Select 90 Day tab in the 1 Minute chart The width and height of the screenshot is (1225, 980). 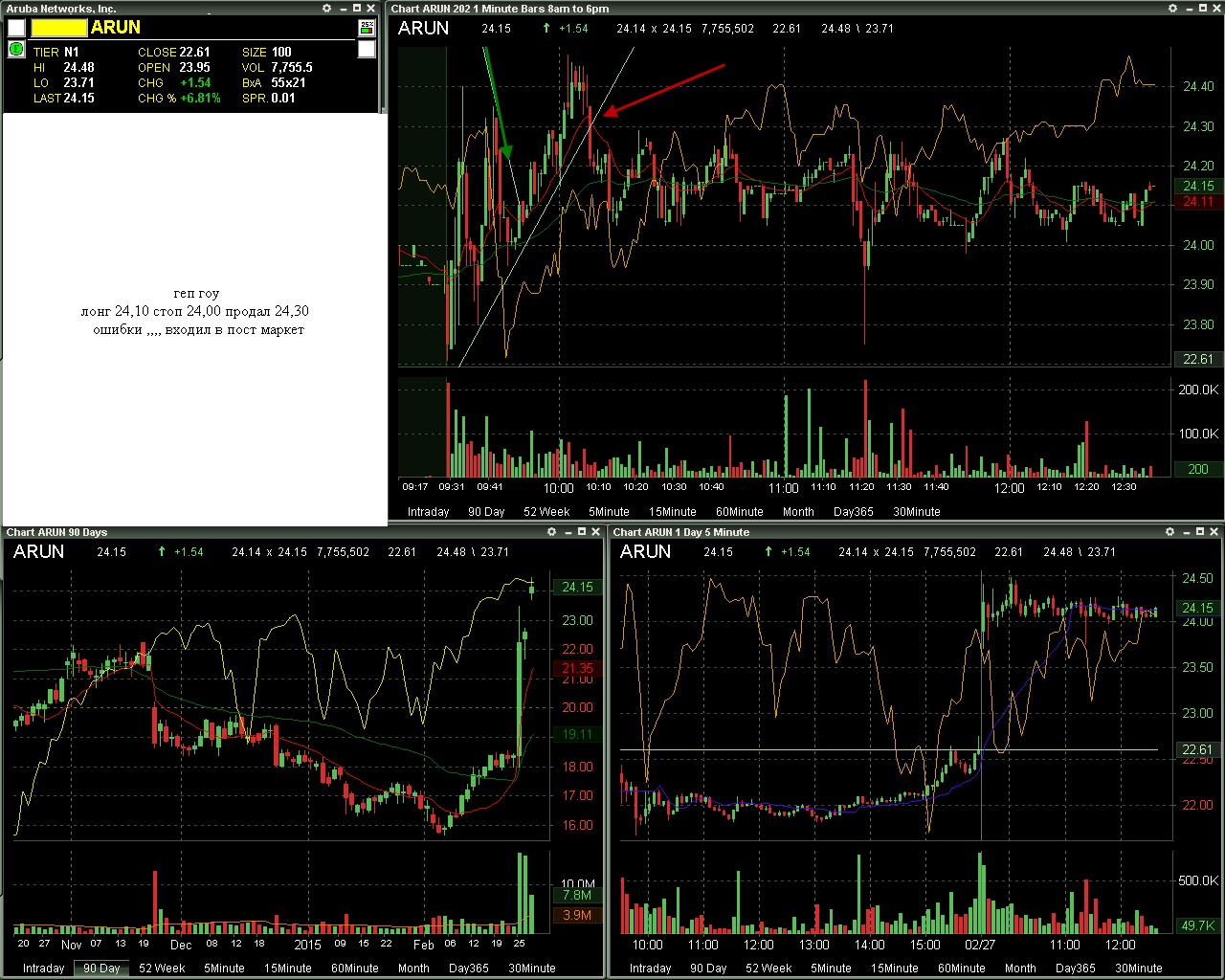click(x=486, y=512)
